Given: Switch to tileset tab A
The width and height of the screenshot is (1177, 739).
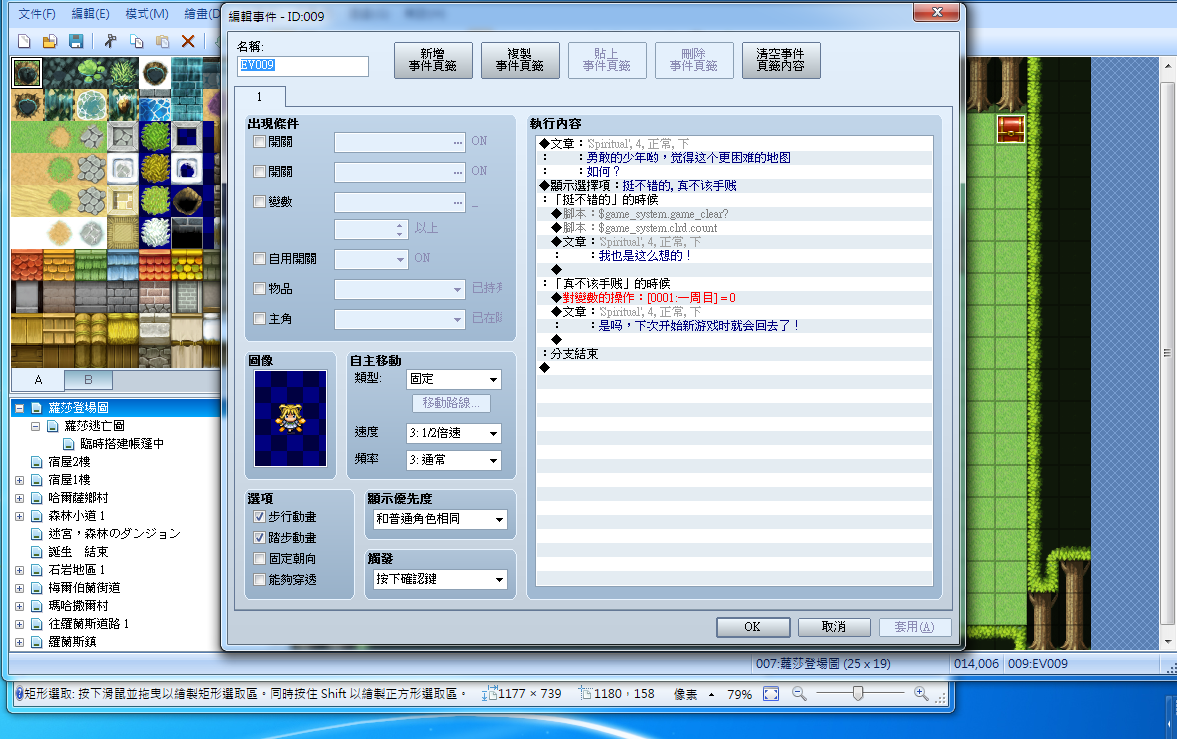Looking at the screenshot, I should (x=38, y=380).
